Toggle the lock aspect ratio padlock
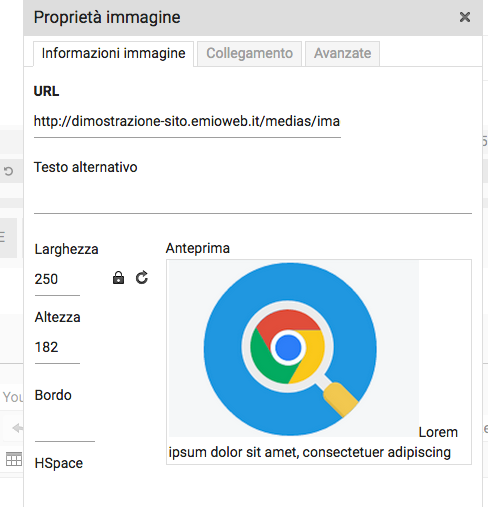 (118, 277)
